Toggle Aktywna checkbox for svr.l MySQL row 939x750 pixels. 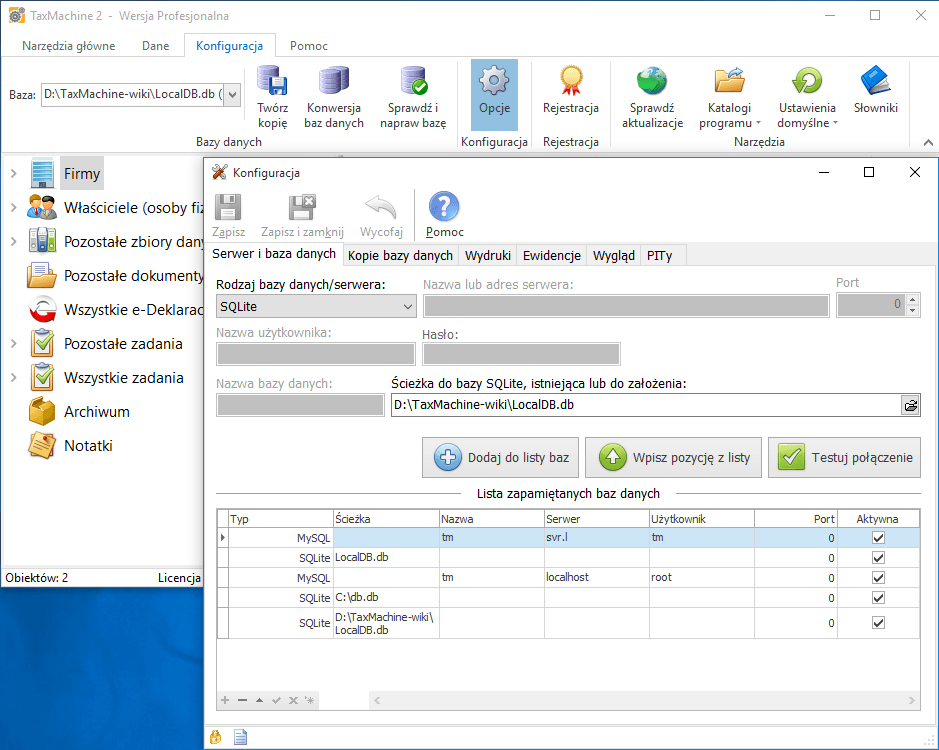click(x=878, y=538)
